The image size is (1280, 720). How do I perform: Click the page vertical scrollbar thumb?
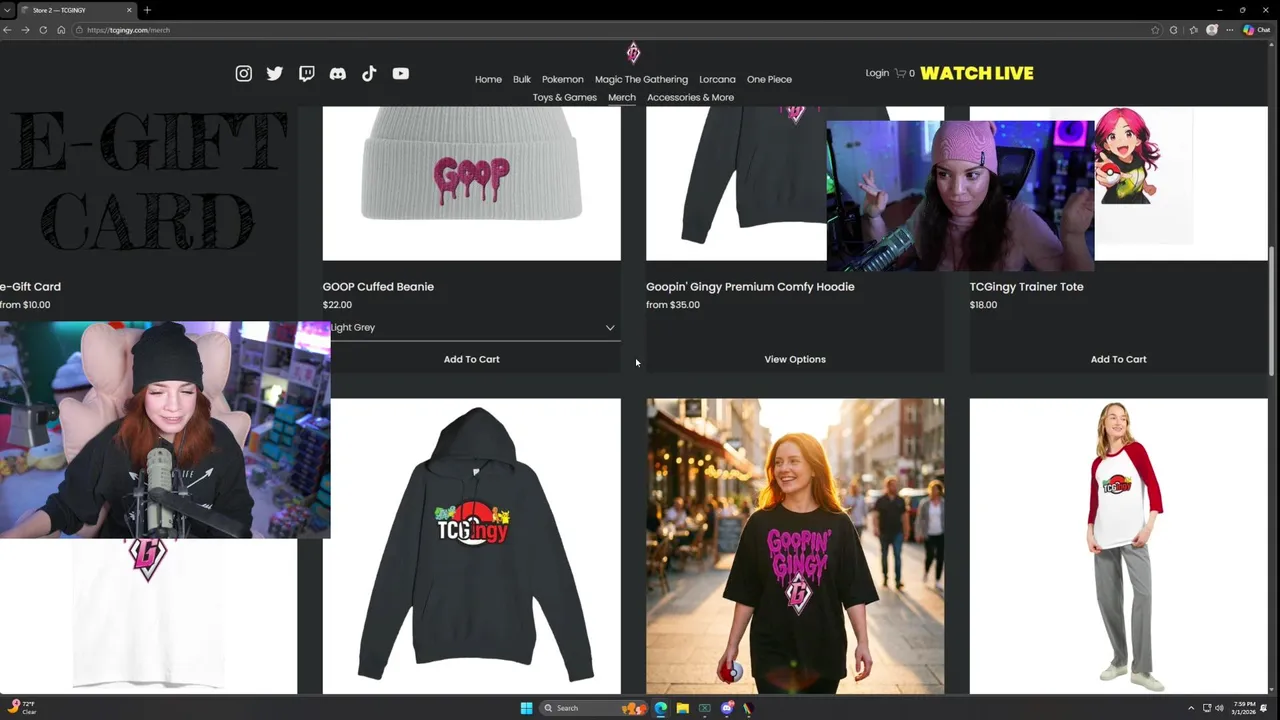click(1273, 310)
